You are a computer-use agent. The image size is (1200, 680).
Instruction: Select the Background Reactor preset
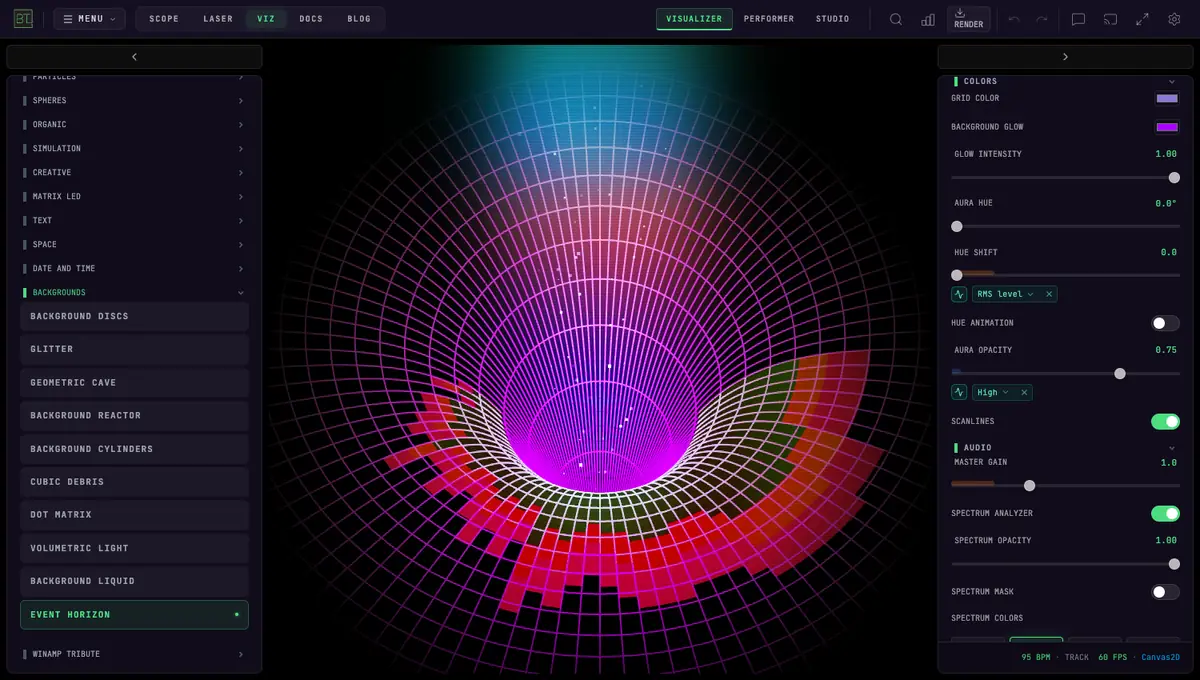tap(134, 415)
